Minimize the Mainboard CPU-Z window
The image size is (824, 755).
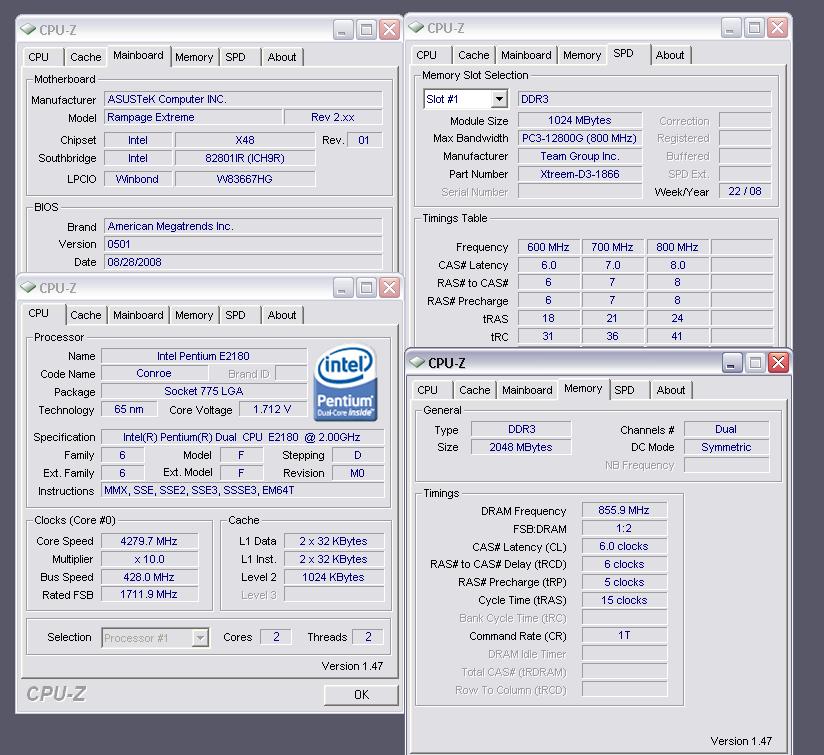343,30
